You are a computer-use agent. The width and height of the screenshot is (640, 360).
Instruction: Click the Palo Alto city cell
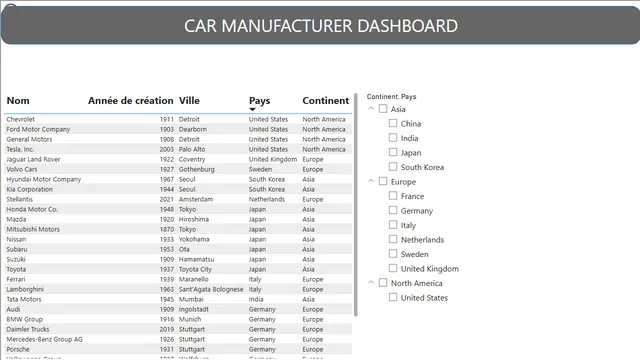pyautogui.click(x=192, y=149)
